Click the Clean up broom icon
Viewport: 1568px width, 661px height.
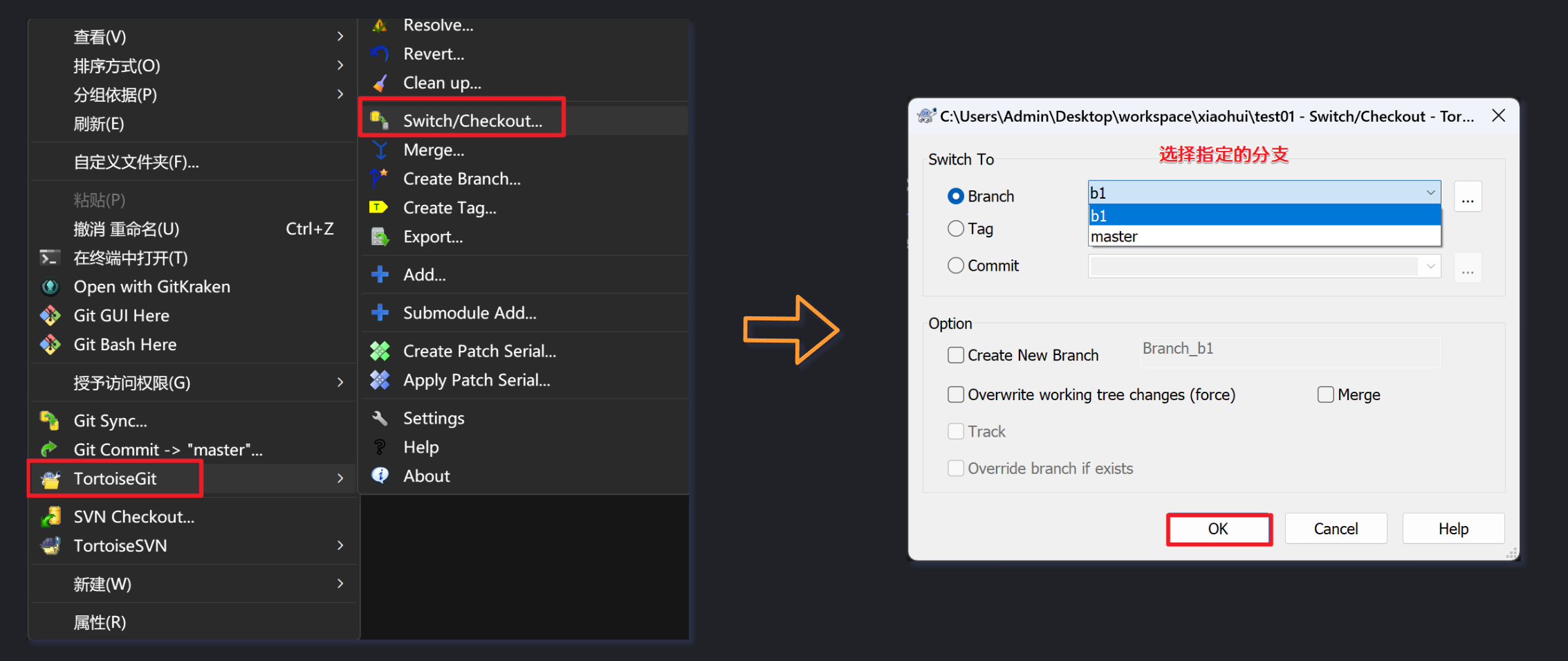click(x=379, y=83)
